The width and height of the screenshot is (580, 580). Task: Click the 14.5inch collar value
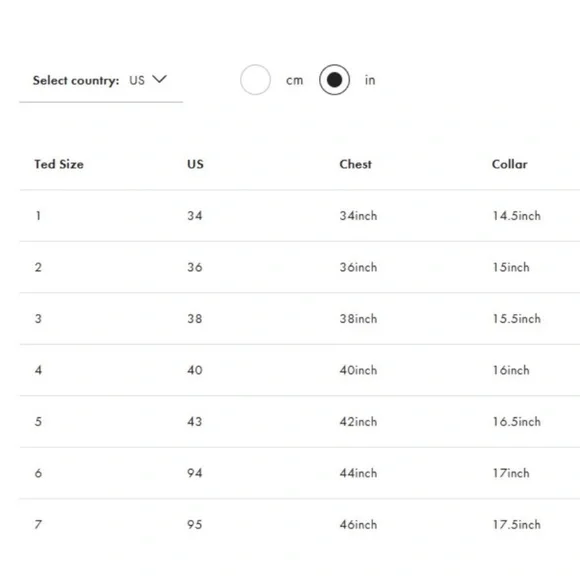[x=516, y=216]
